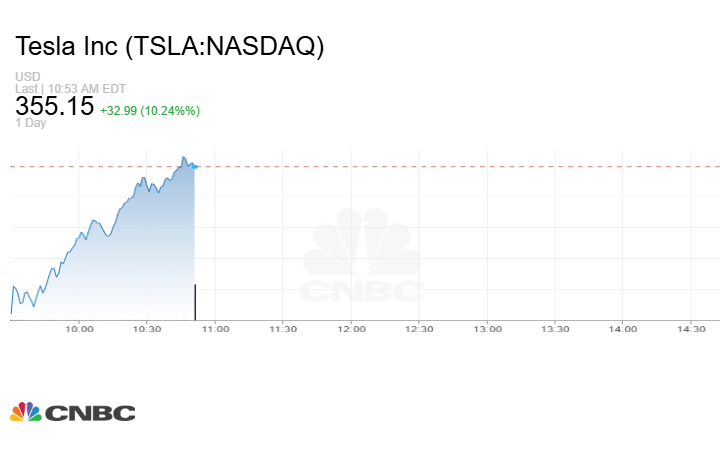Click the CNBC wordmark text at bottom left
This screenshot has height=450, width=720.
click(x=90, y=413)
